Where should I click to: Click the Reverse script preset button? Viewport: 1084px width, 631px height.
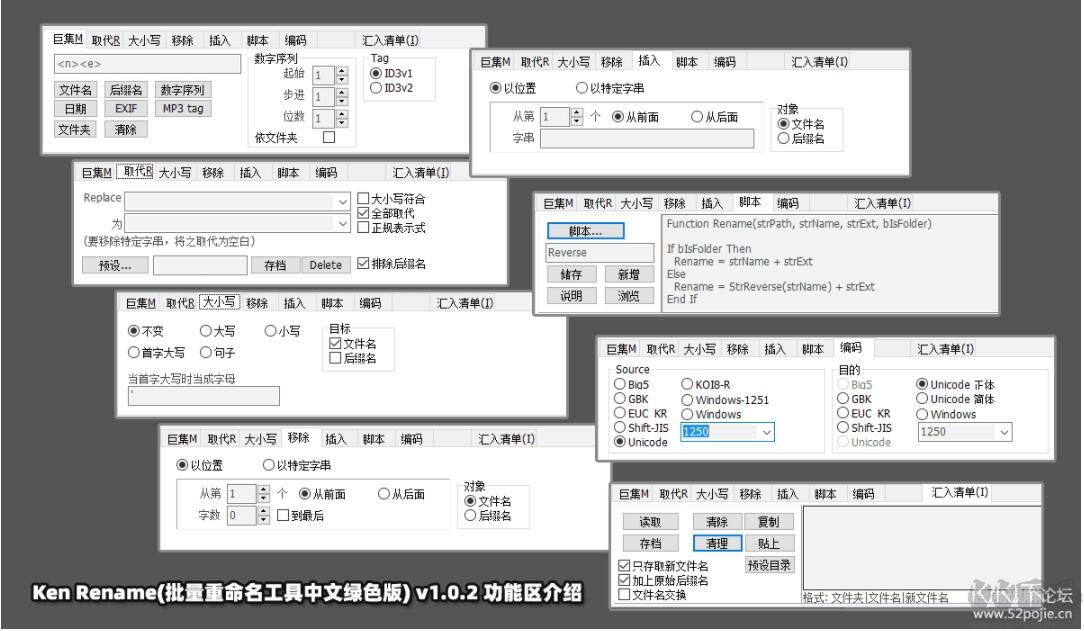597,253
